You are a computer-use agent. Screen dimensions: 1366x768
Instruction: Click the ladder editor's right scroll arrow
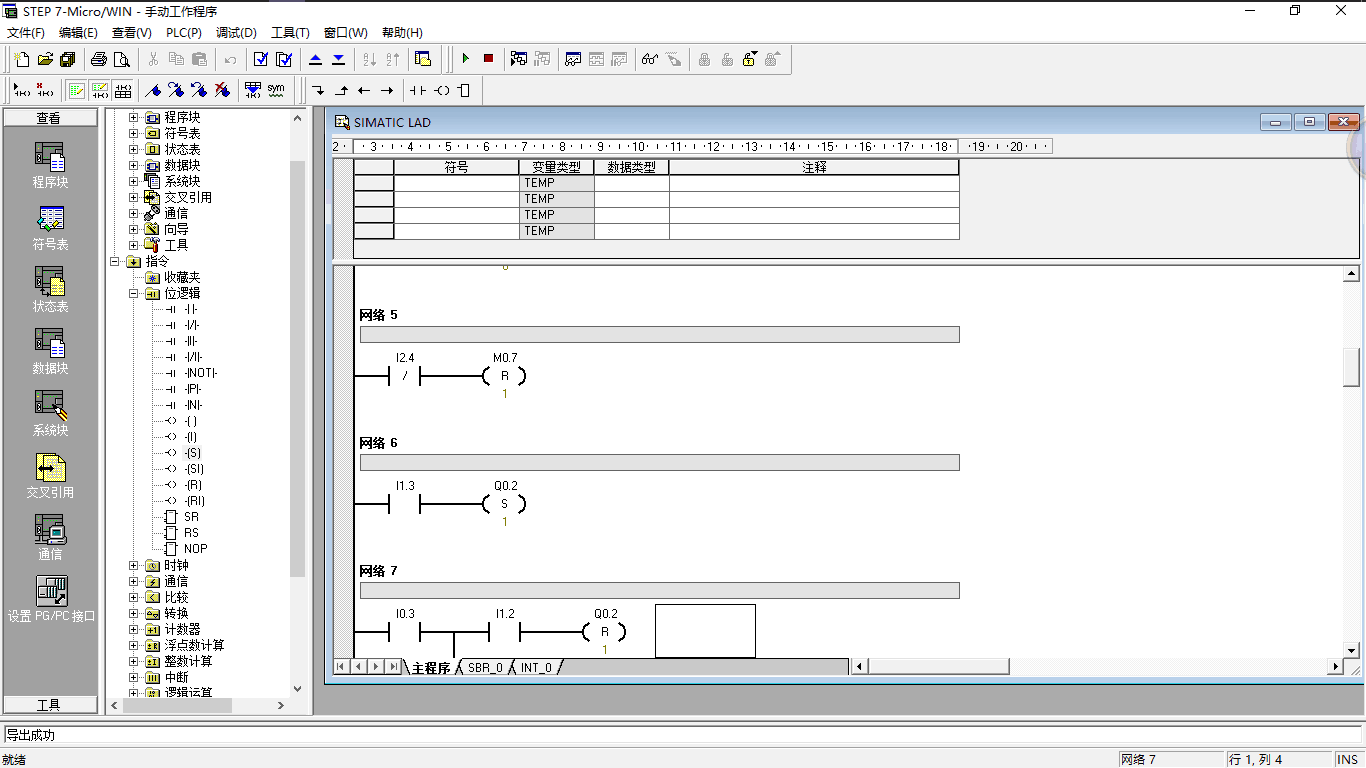[1335, 667]
